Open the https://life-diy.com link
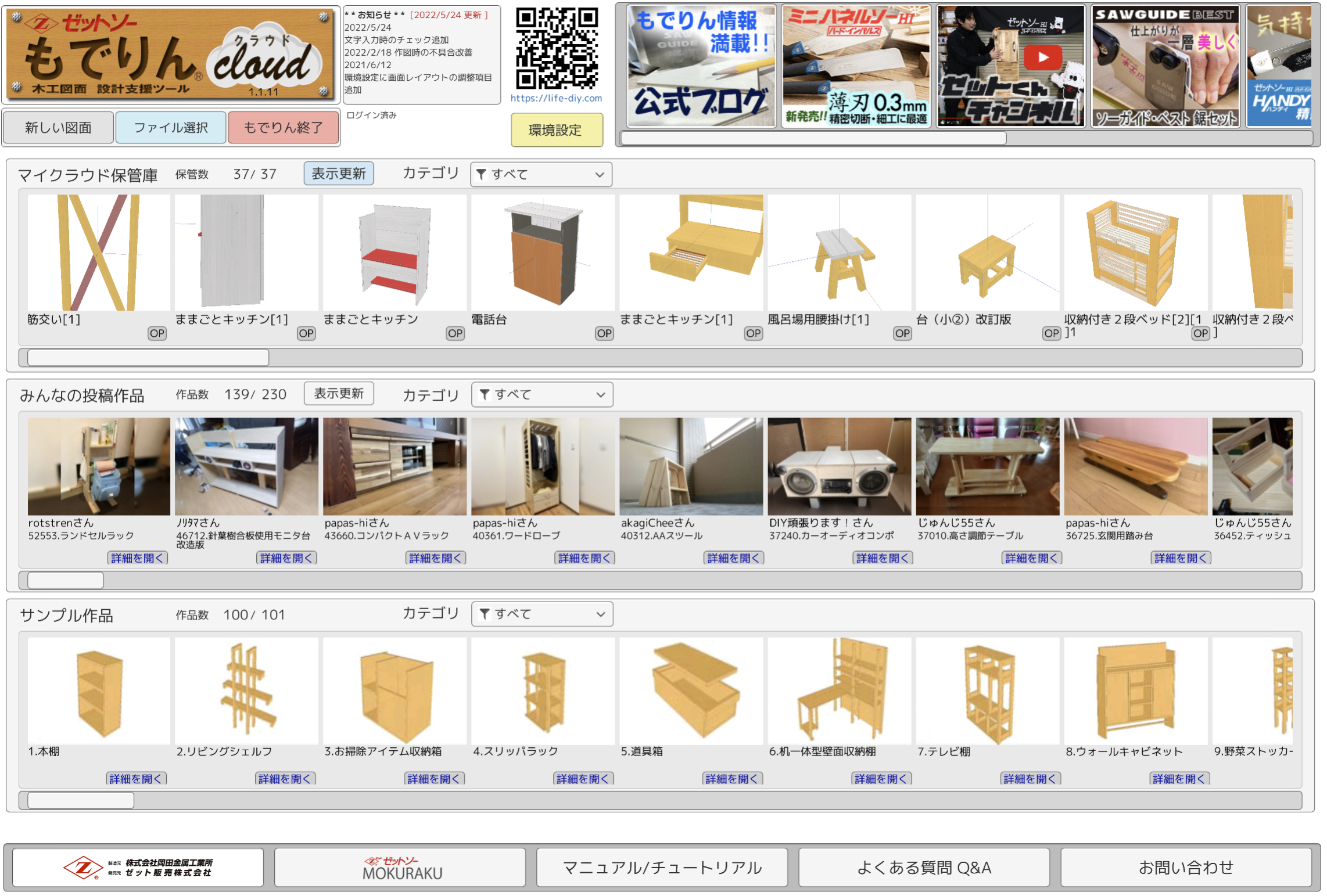 (556, 98)
